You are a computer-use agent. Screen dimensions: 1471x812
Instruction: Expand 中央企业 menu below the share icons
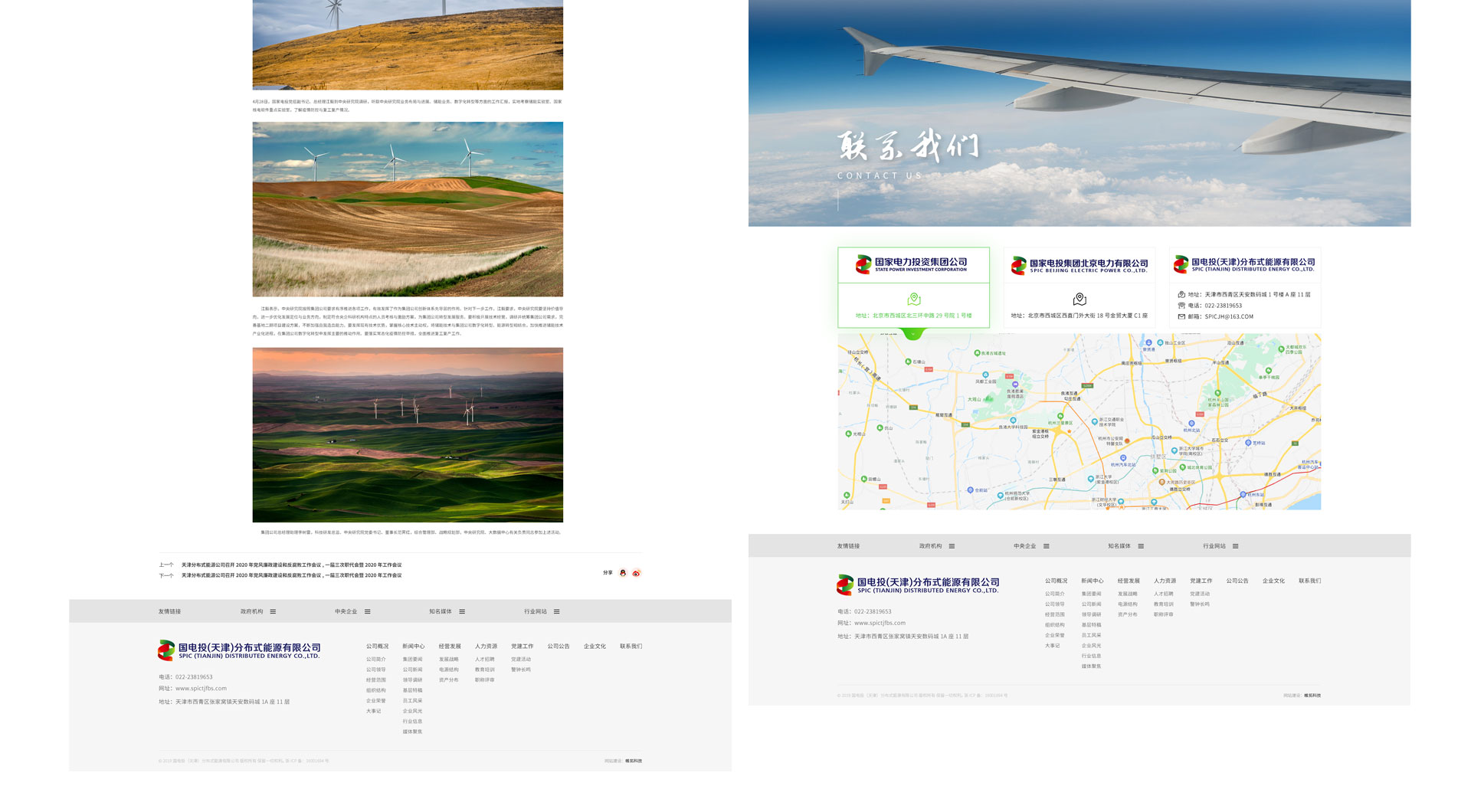point(367,611)
